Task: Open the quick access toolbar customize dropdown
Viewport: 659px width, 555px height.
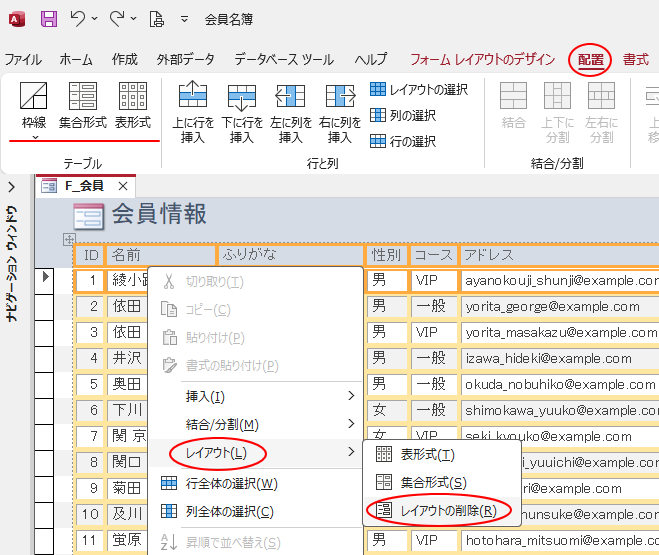Action: (184, 19)
